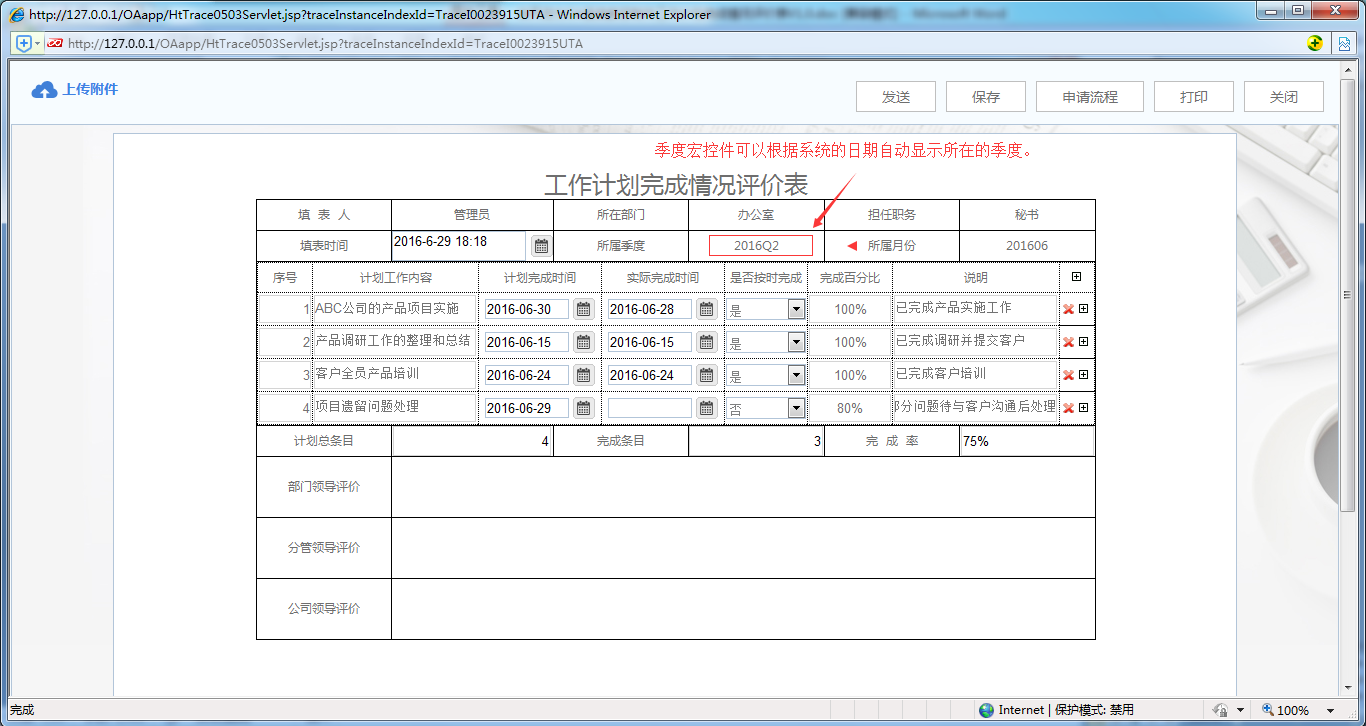The height and width of the screenshot is (726, 1366).
Task: Click the 2016Q2 quarter input field
Action: point(762,244)
